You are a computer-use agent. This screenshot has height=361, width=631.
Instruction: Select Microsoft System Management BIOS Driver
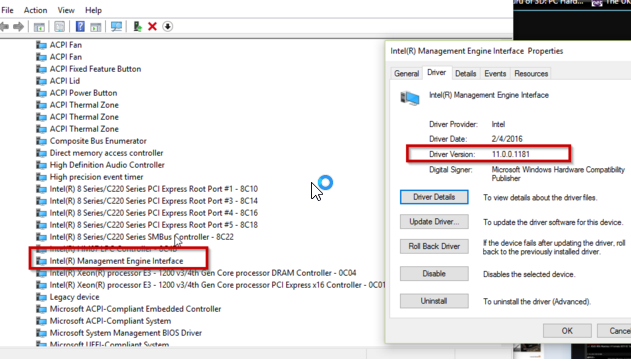119,333
